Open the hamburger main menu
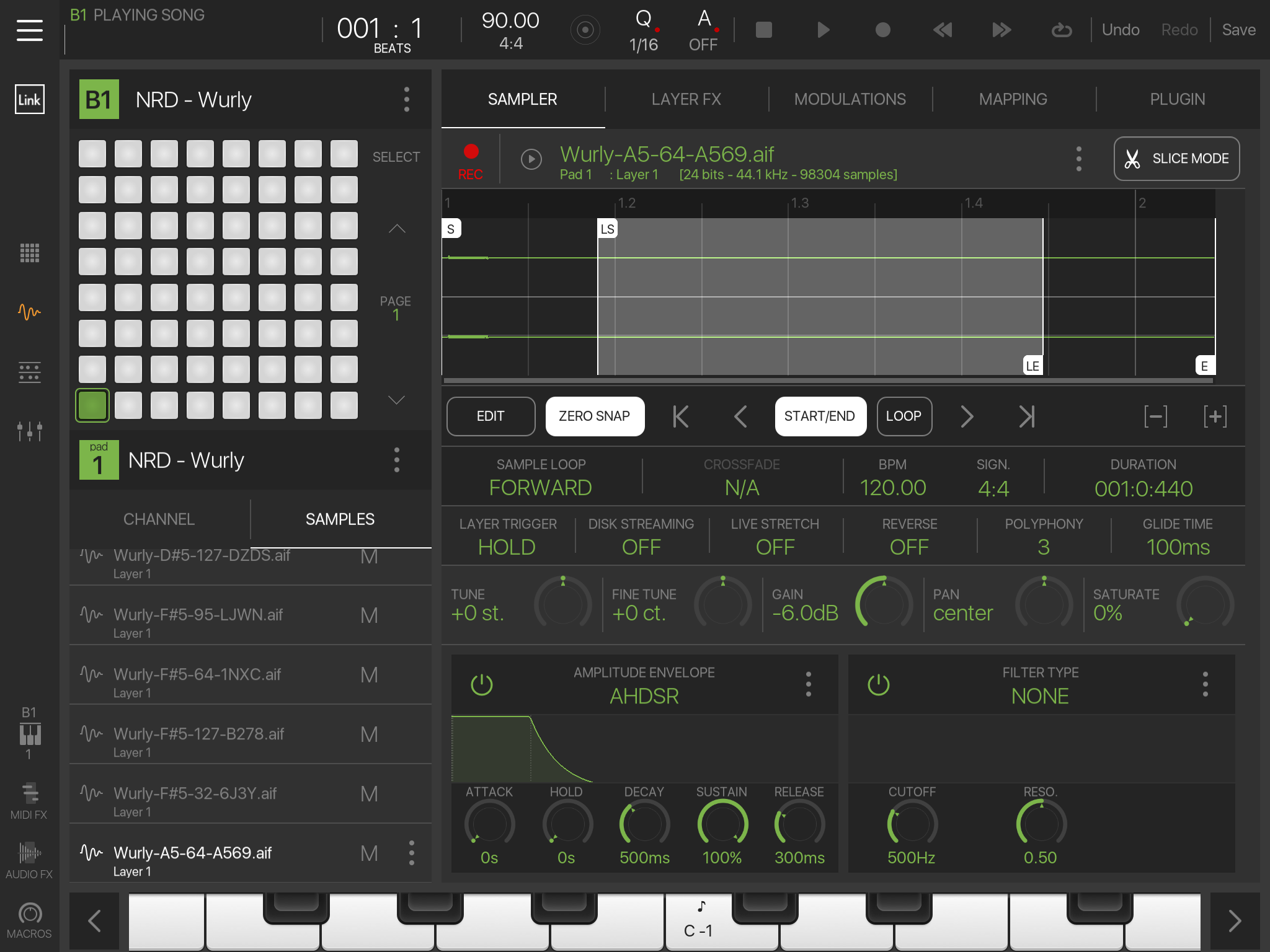The width and height of the screenshot is (1270, 952). click(30, 30)
